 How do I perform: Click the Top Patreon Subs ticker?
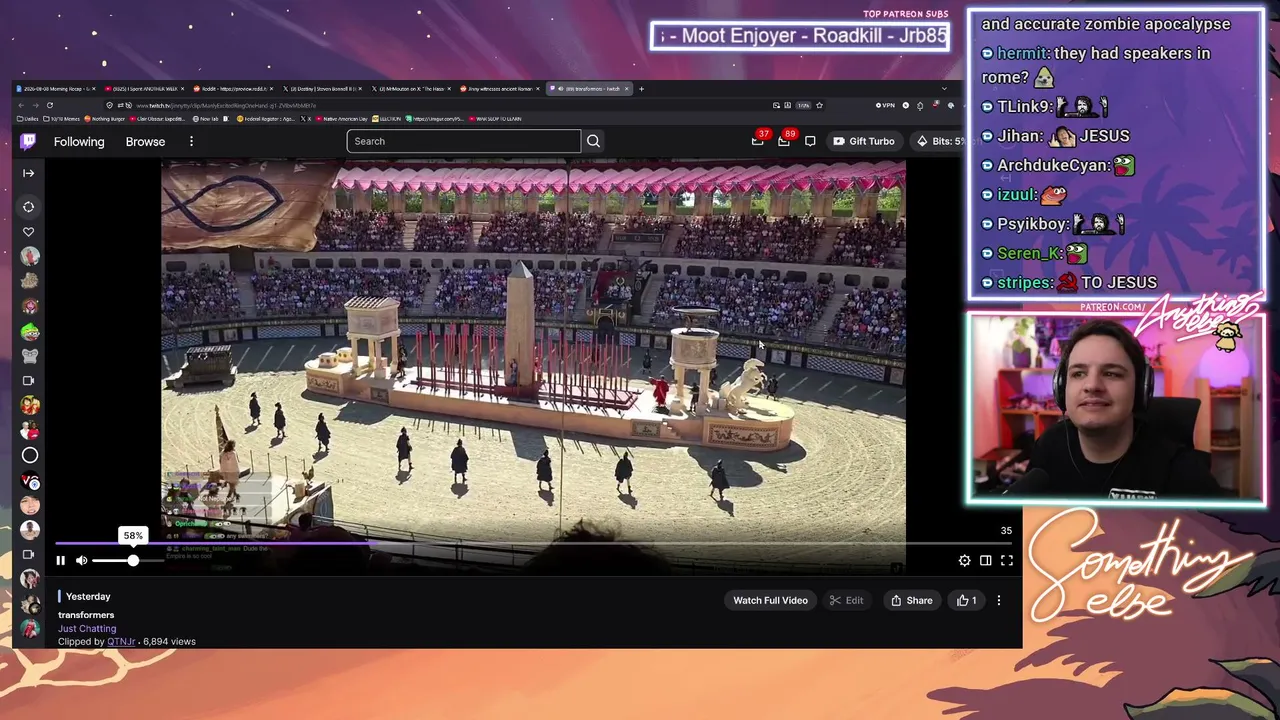[800, 36]
